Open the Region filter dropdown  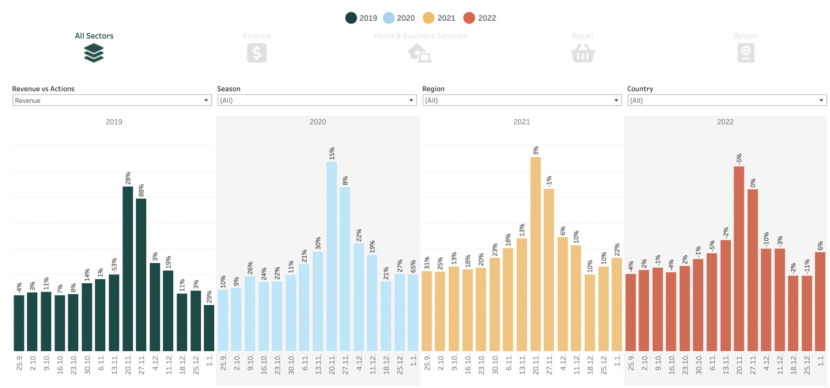click(521, 100)
